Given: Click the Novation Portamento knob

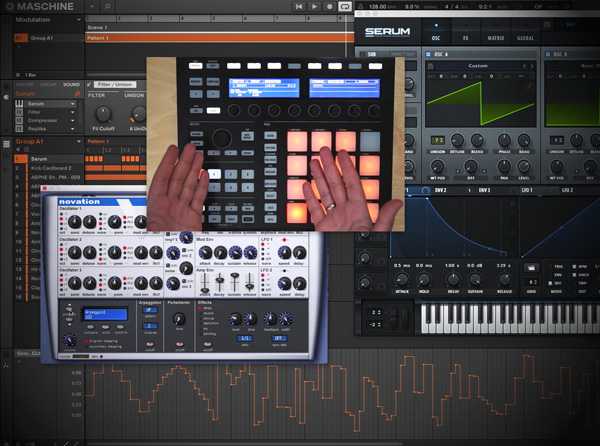Looking at the screenshot, I should [178, 318].
